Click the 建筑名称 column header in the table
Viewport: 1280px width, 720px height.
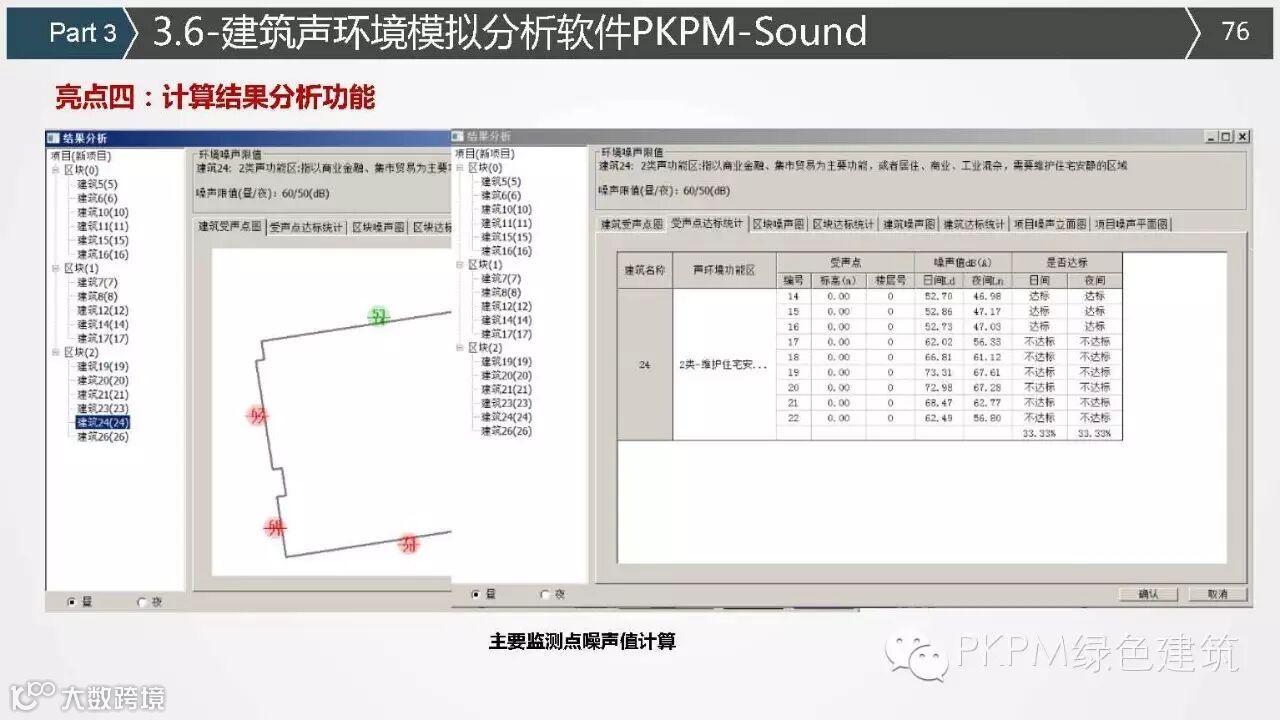click(x=645, y=271)
